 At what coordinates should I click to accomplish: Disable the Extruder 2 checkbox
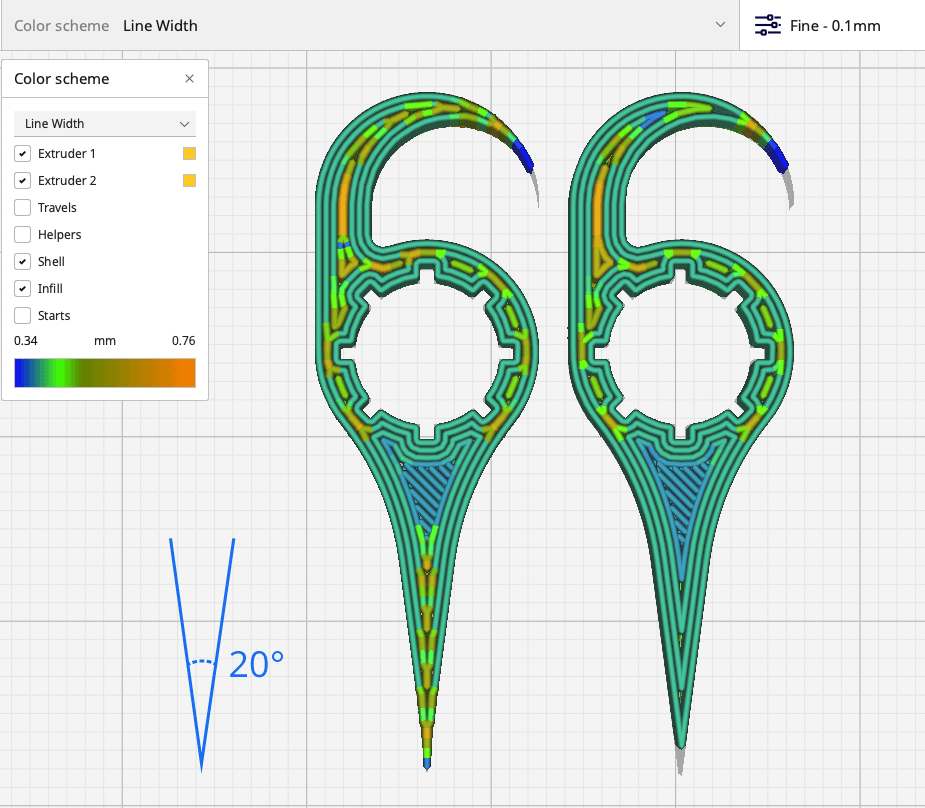[22, 181]
